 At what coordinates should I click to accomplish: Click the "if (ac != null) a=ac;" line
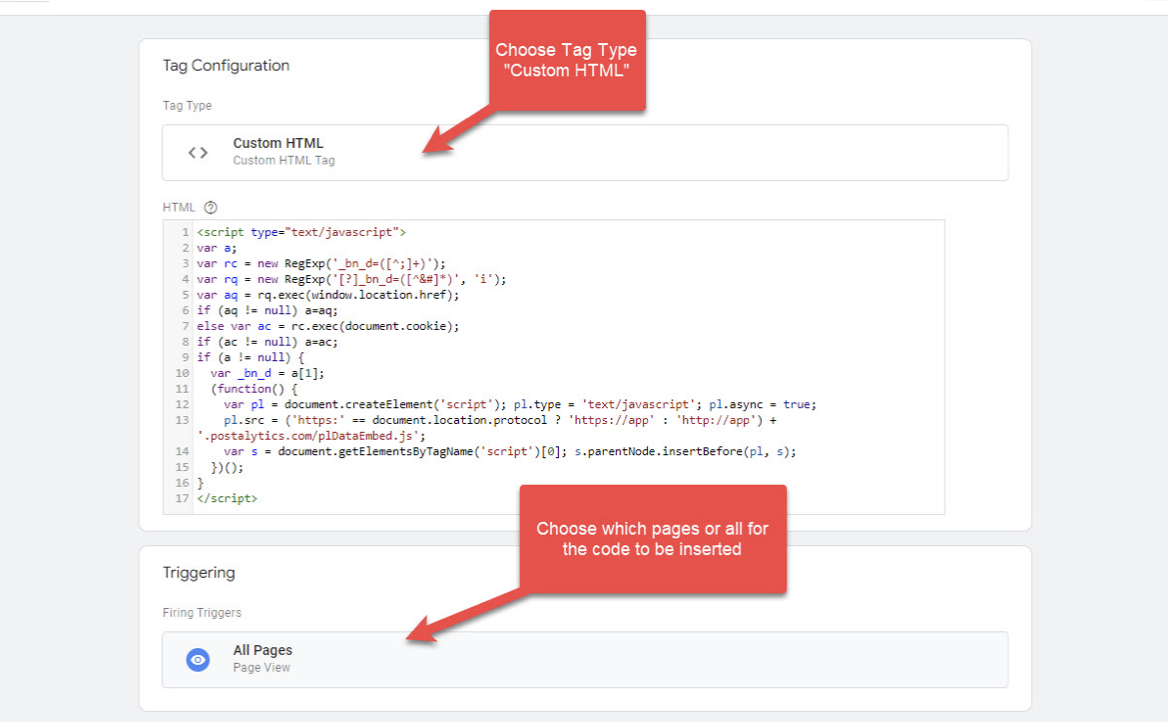pyautogui.click(x=267, y=342)
